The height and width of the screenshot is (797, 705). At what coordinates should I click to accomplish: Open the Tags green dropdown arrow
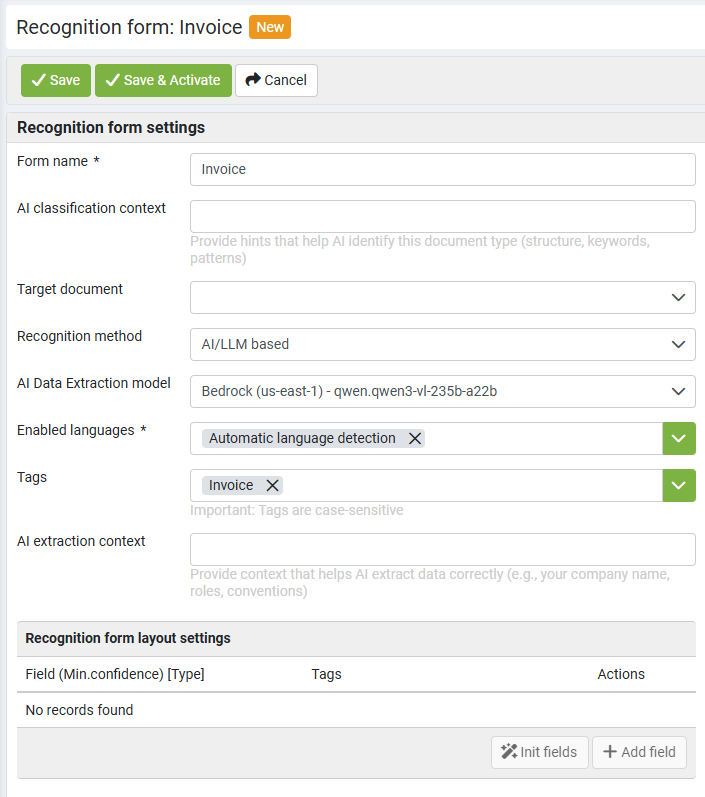tap(679, 485)
